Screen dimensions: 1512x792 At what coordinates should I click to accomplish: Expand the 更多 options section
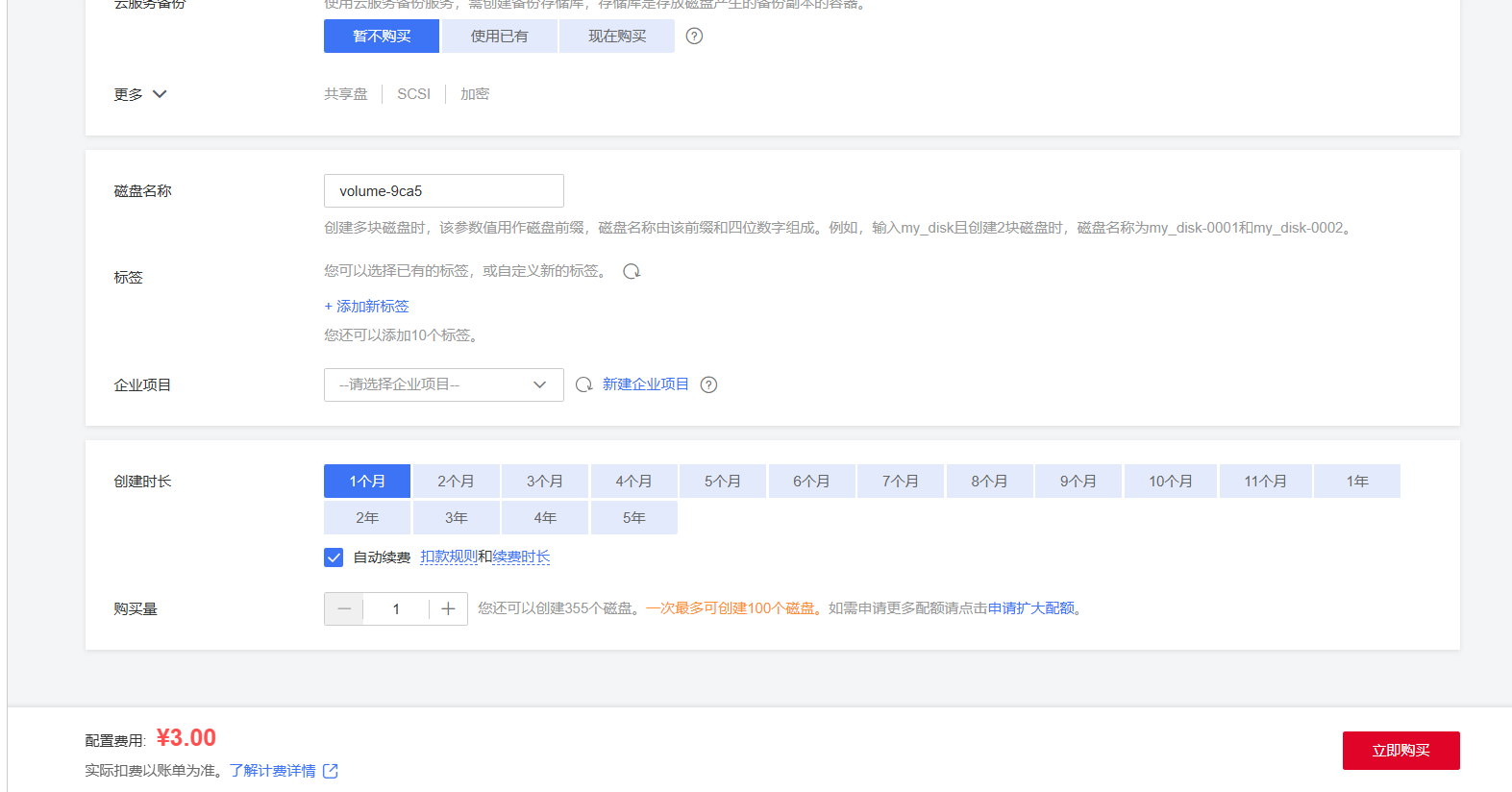[x=140, y=94]
